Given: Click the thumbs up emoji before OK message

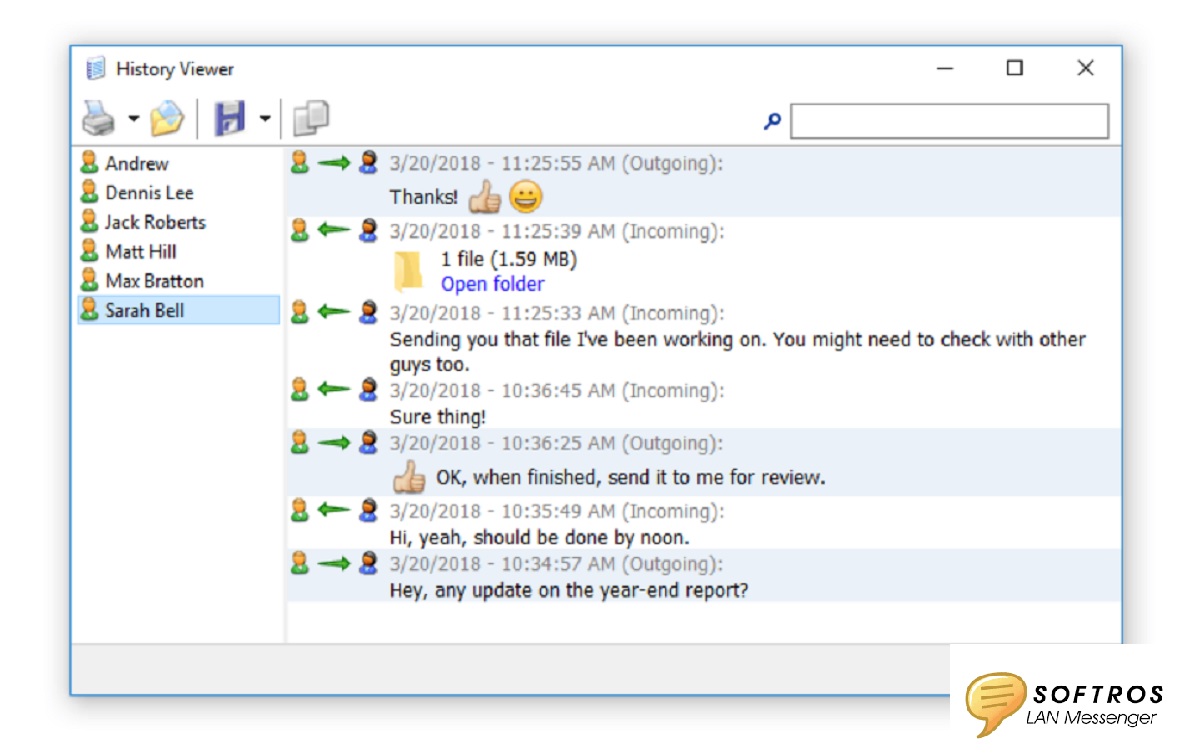Looking at the screenshot, I should click(408, 477).
